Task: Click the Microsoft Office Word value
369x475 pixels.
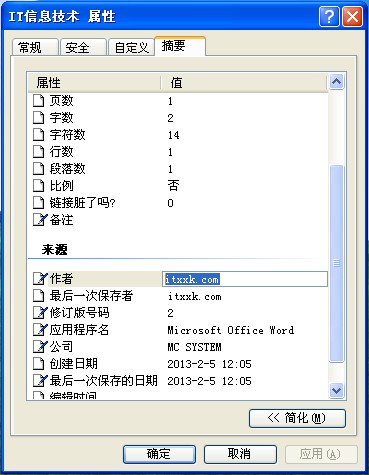Action: [231, 330]
